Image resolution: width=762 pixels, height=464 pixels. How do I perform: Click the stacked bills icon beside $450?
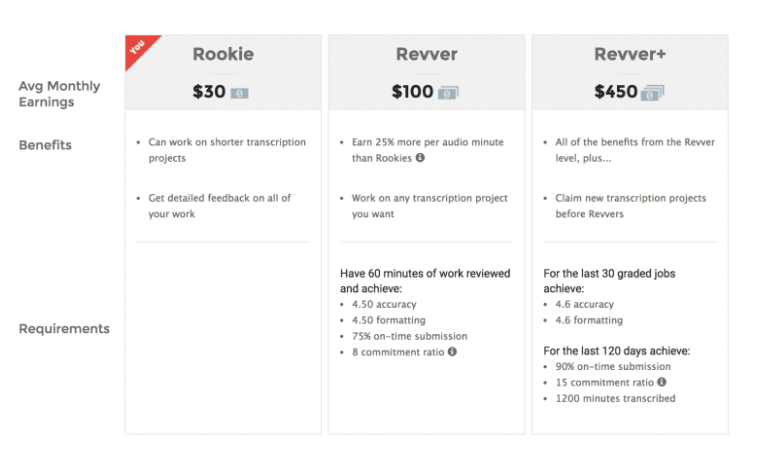point(652,92)
